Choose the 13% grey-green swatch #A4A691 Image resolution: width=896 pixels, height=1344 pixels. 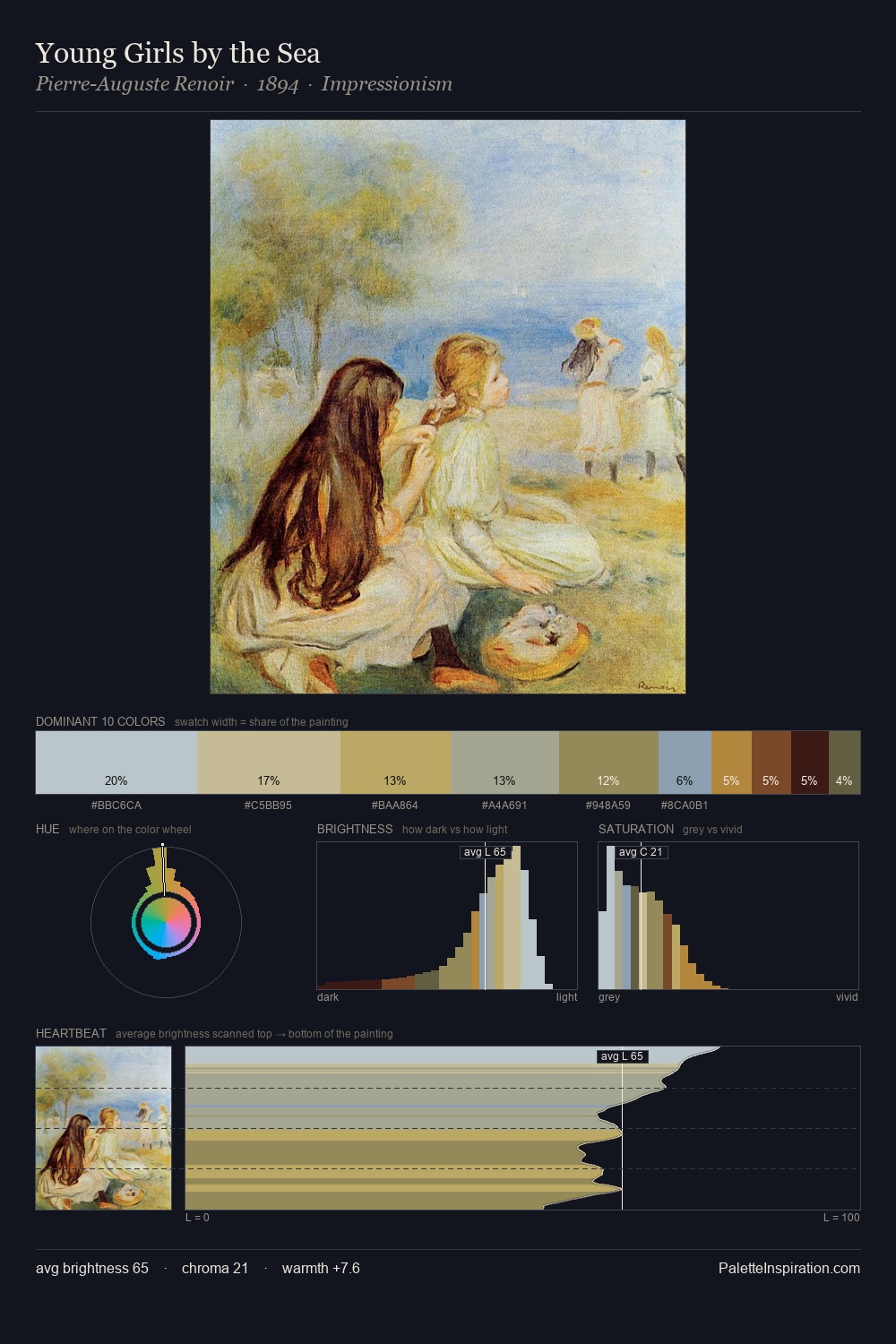[x=504, y=762]
